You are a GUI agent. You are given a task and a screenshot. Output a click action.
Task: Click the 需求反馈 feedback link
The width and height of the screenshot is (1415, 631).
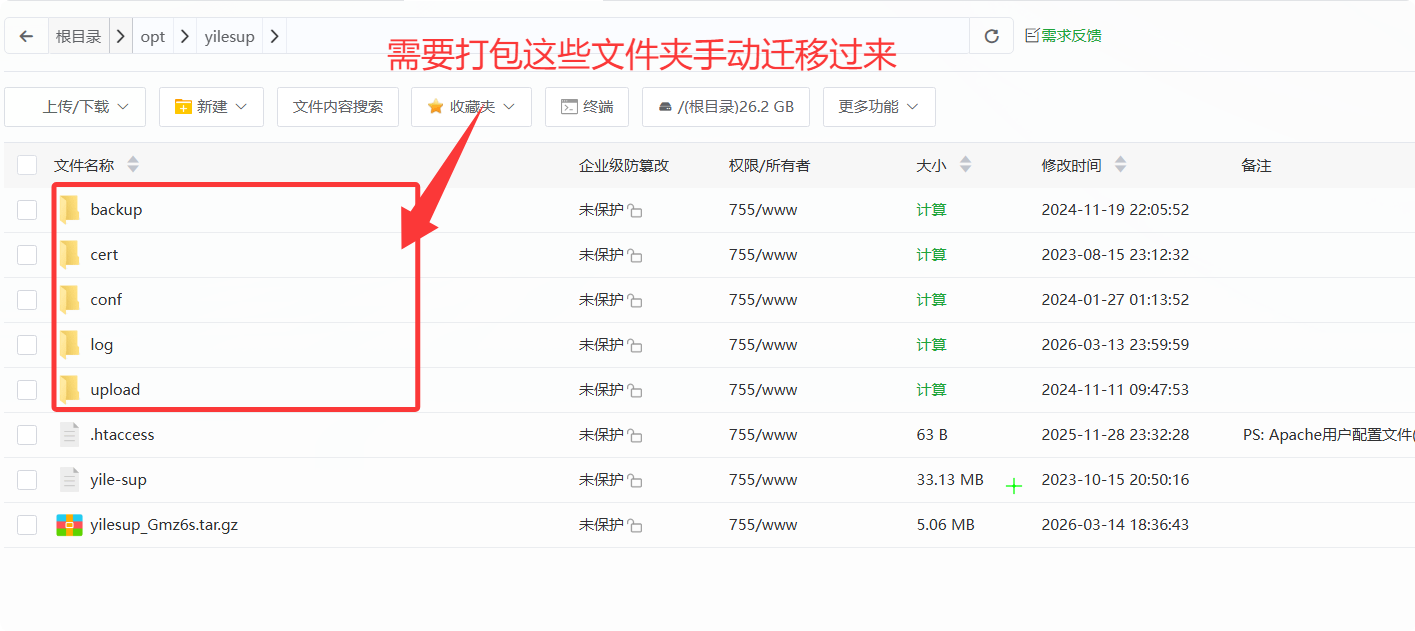(1064, 36)
